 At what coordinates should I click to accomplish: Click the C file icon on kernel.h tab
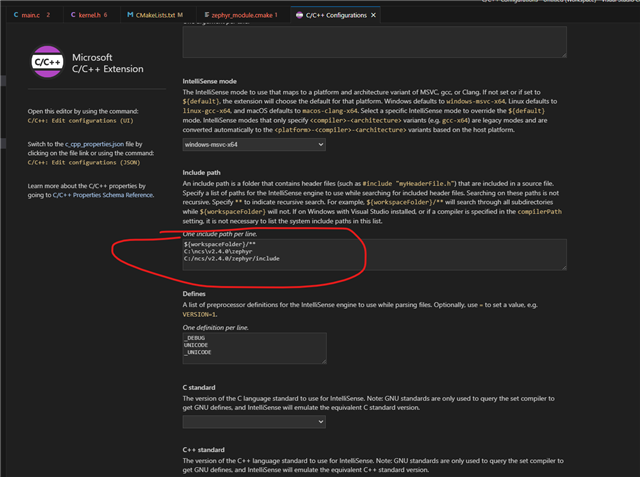click(73, 15)
